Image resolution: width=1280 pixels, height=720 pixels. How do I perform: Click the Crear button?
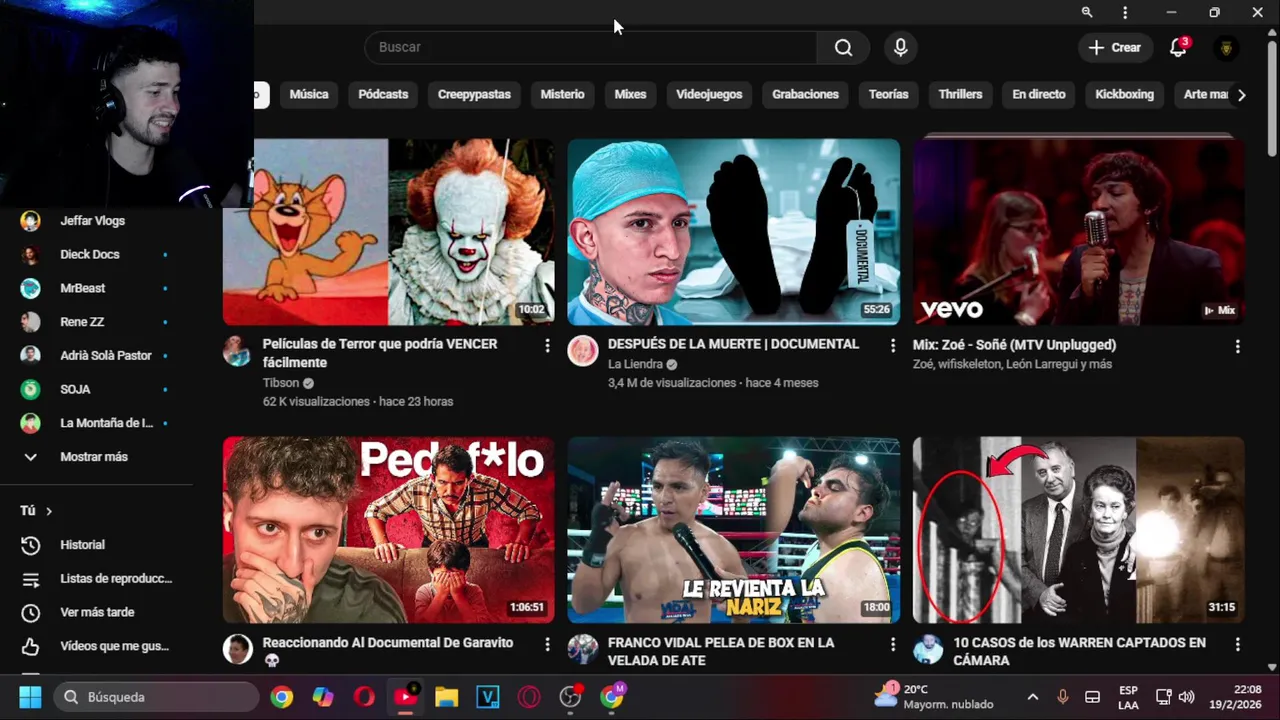[1115, 47]
